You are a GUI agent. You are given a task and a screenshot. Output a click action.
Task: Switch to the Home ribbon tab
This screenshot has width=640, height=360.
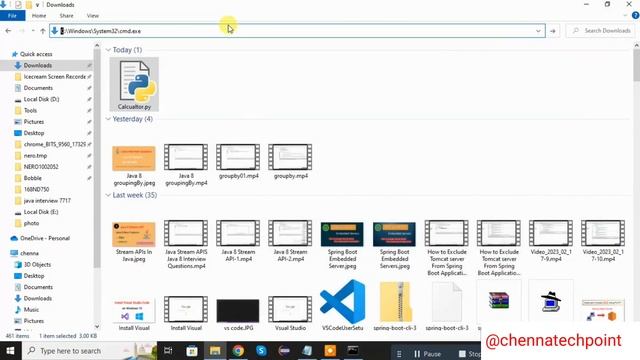pos(39,16)
